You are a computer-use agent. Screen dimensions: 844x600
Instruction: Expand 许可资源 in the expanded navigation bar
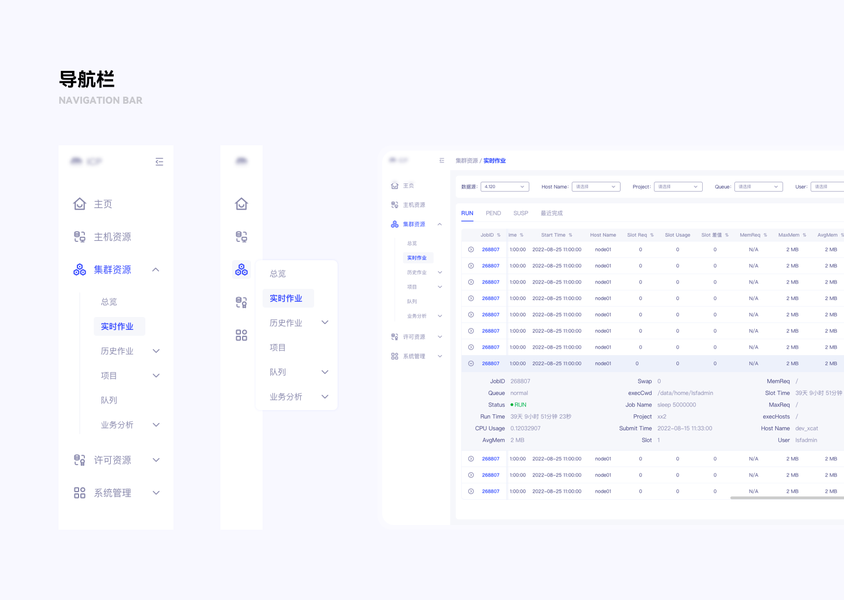[156, 460]
